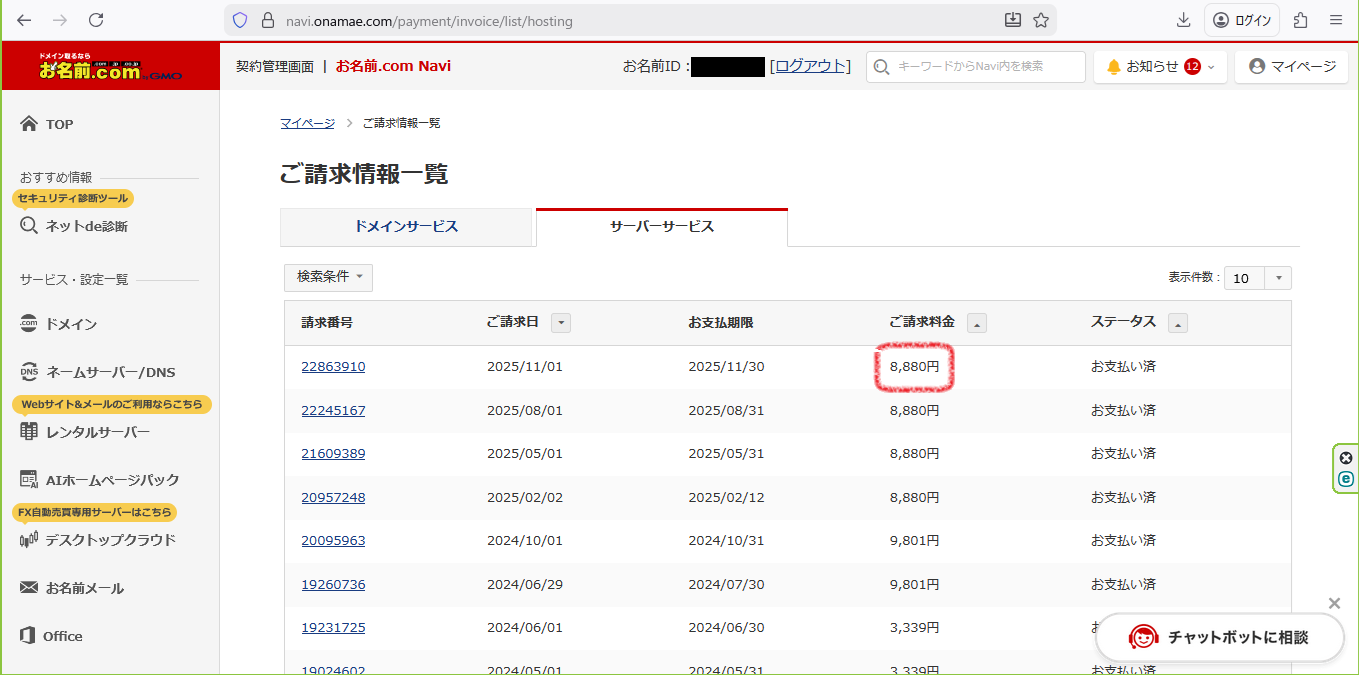Sort by ご請求料金 column arrow
Screen dimensions: 1359x675
[977, 323]
